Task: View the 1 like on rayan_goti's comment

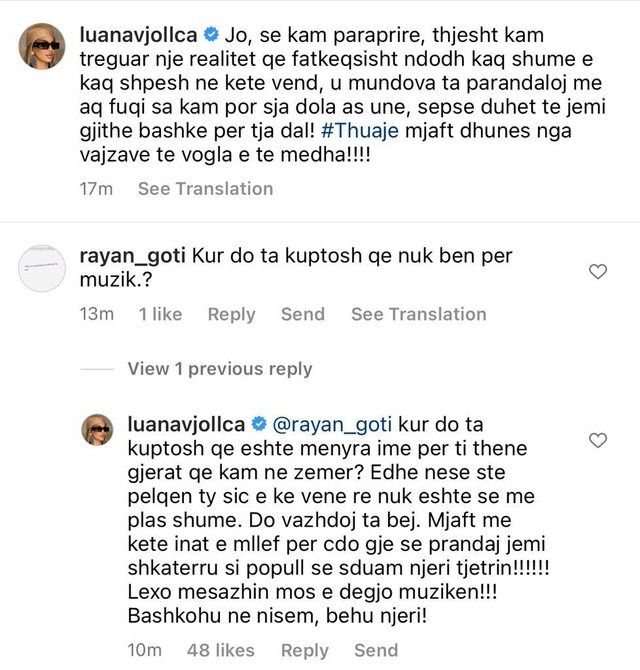Action: pyautogui.click(x=160, y=314)
